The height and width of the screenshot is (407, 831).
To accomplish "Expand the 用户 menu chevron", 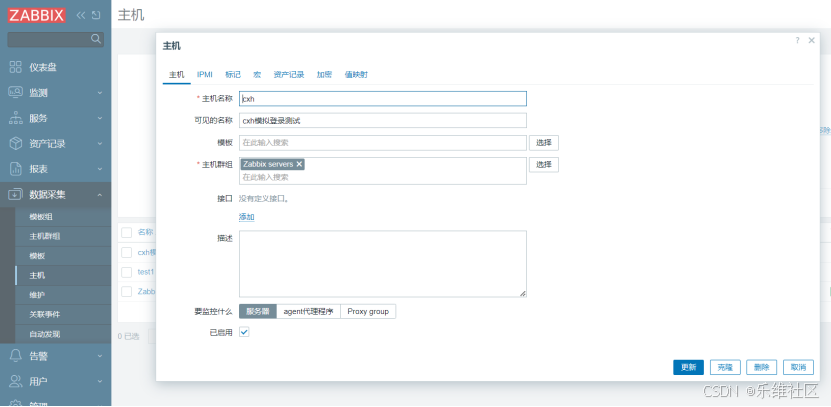I will (100, 382).
